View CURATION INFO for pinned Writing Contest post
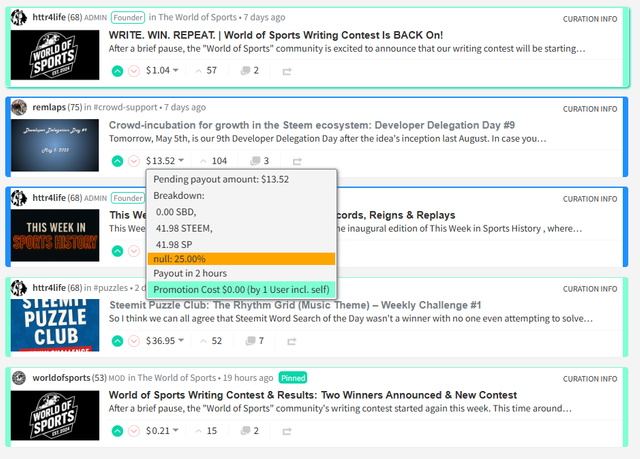The width and height of the screenshot is (640, 459). 590,379
